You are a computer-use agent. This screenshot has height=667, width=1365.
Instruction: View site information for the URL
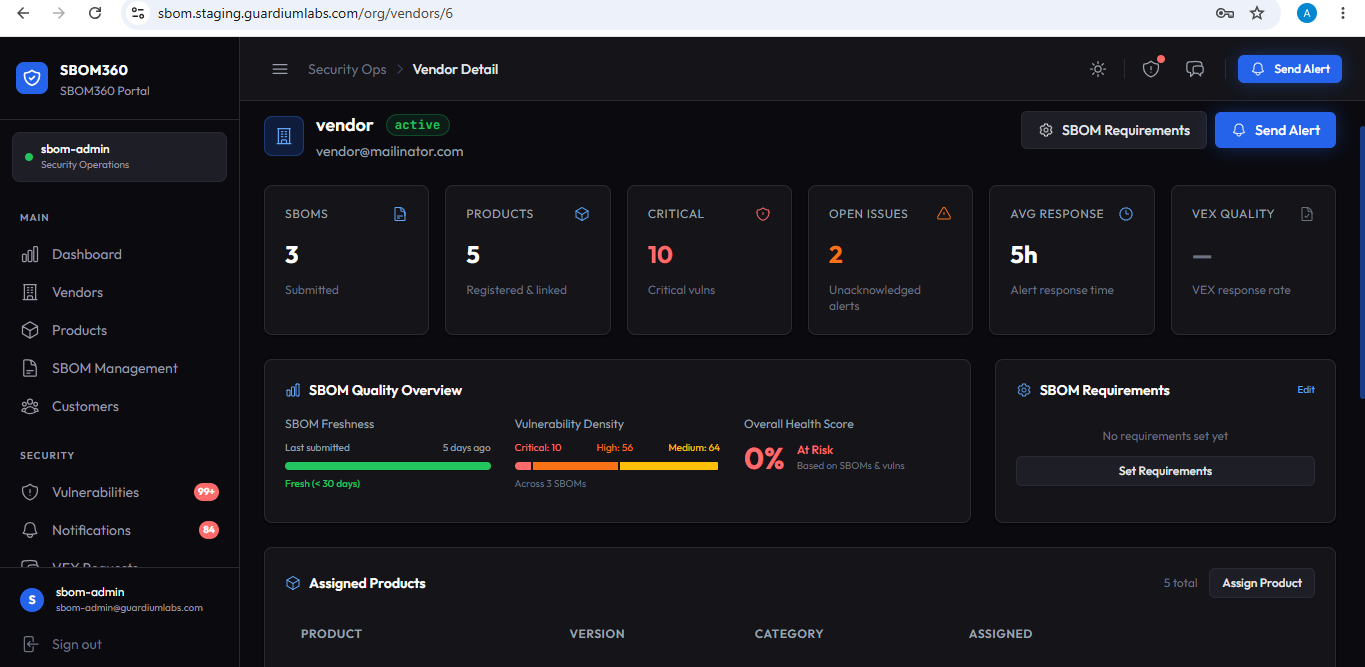coord(139,13)
